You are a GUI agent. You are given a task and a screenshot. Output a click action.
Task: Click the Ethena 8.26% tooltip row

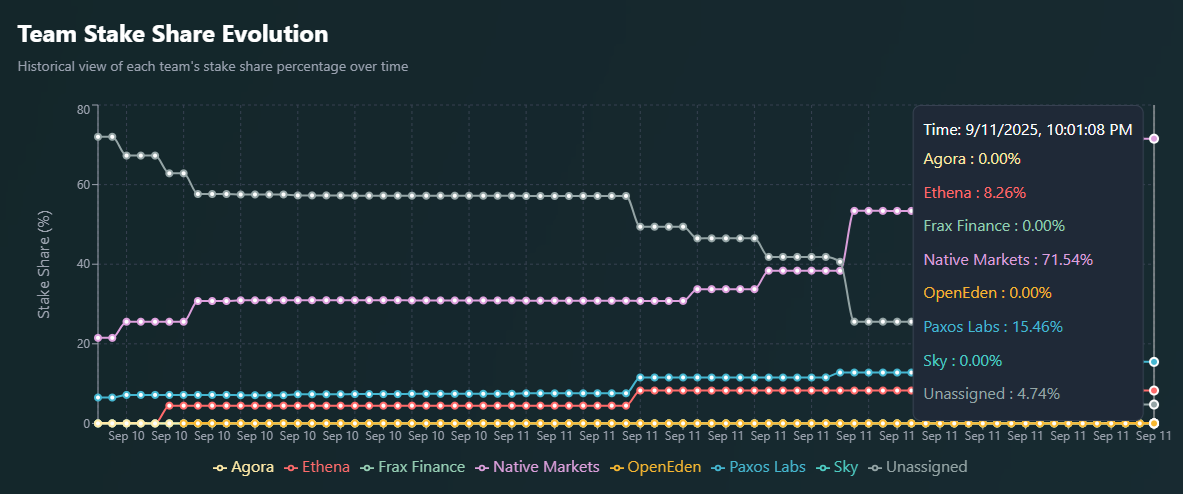(x=975, y=192)
